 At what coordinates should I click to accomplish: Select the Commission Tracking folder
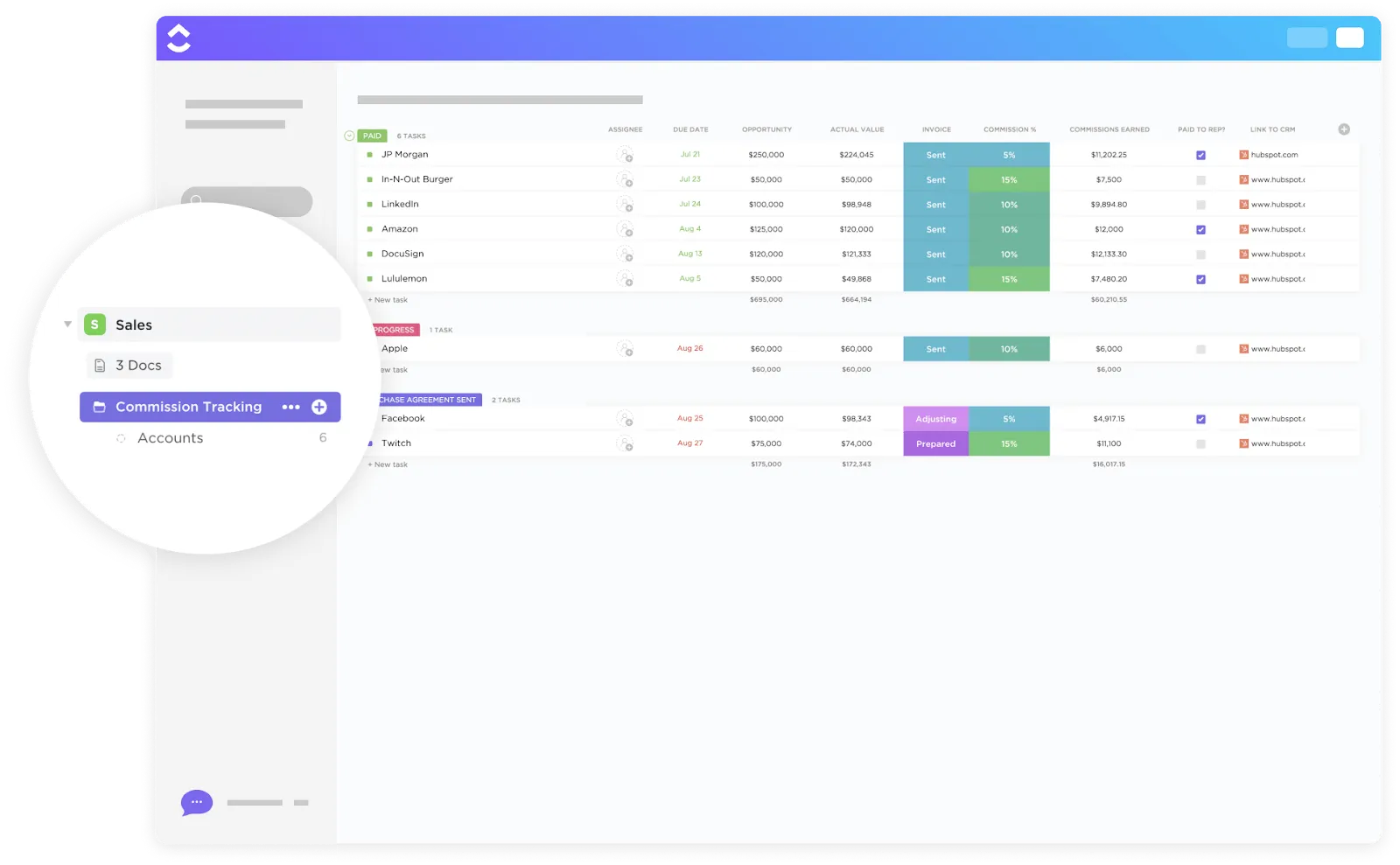tap(210, 407)
